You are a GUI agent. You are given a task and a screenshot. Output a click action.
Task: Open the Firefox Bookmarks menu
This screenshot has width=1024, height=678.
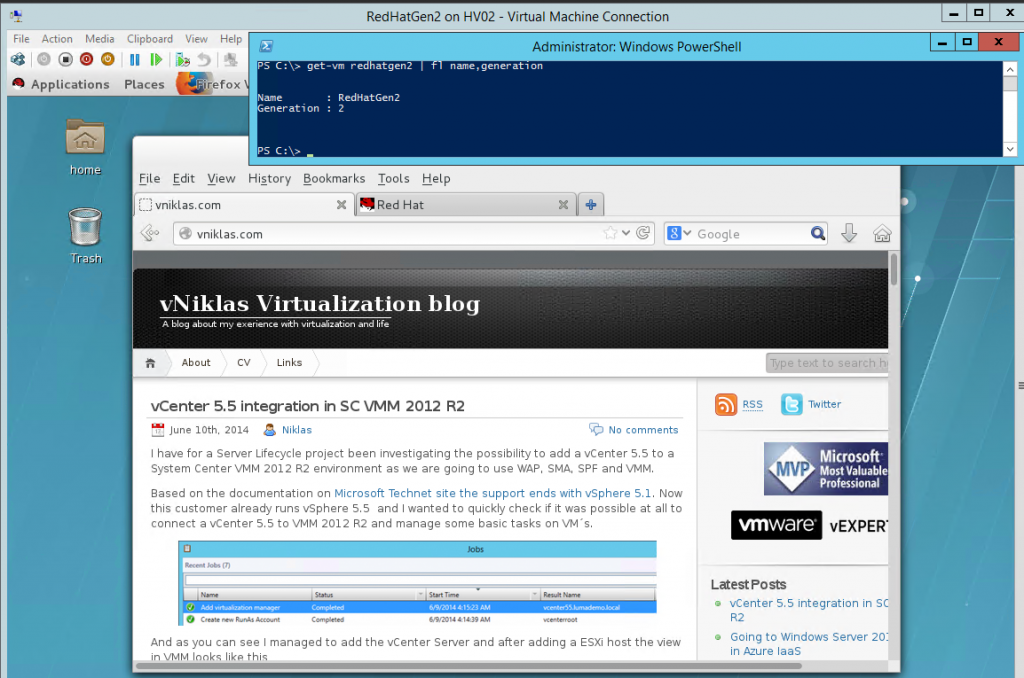334,178
